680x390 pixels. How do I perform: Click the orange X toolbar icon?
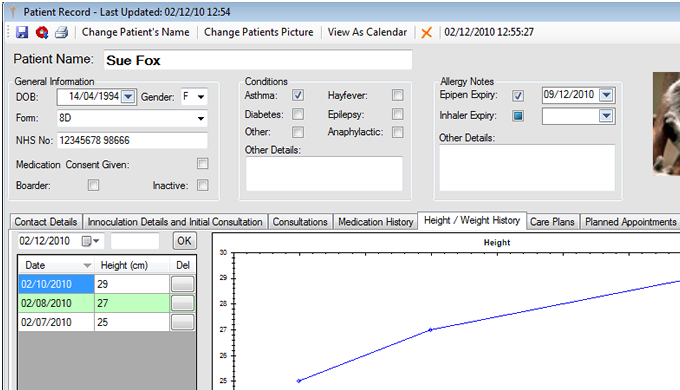427,33
